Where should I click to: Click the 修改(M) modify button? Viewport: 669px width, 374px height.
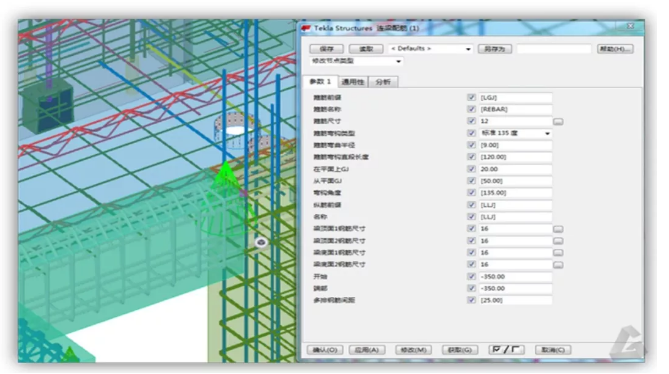[x=413, y=350]
